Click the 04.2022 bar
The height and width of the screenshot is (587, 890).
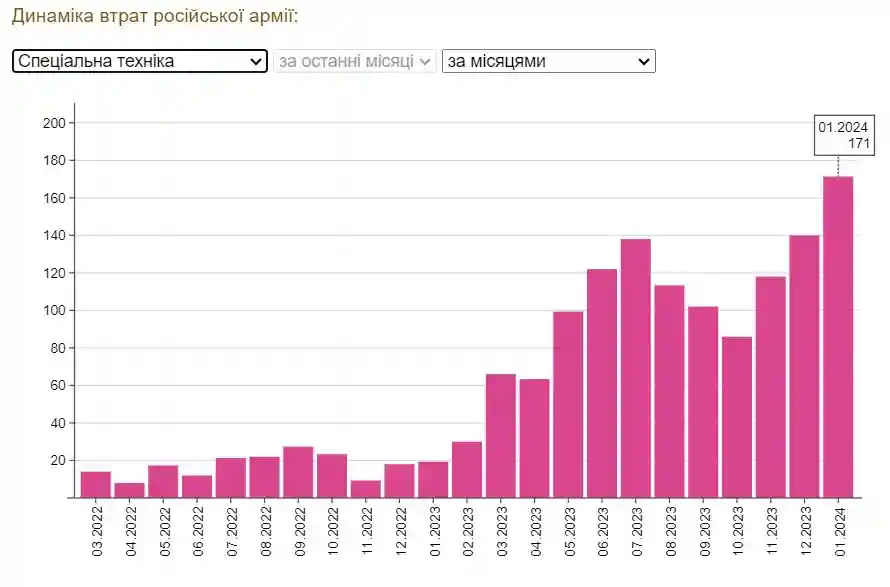[130, 490]
